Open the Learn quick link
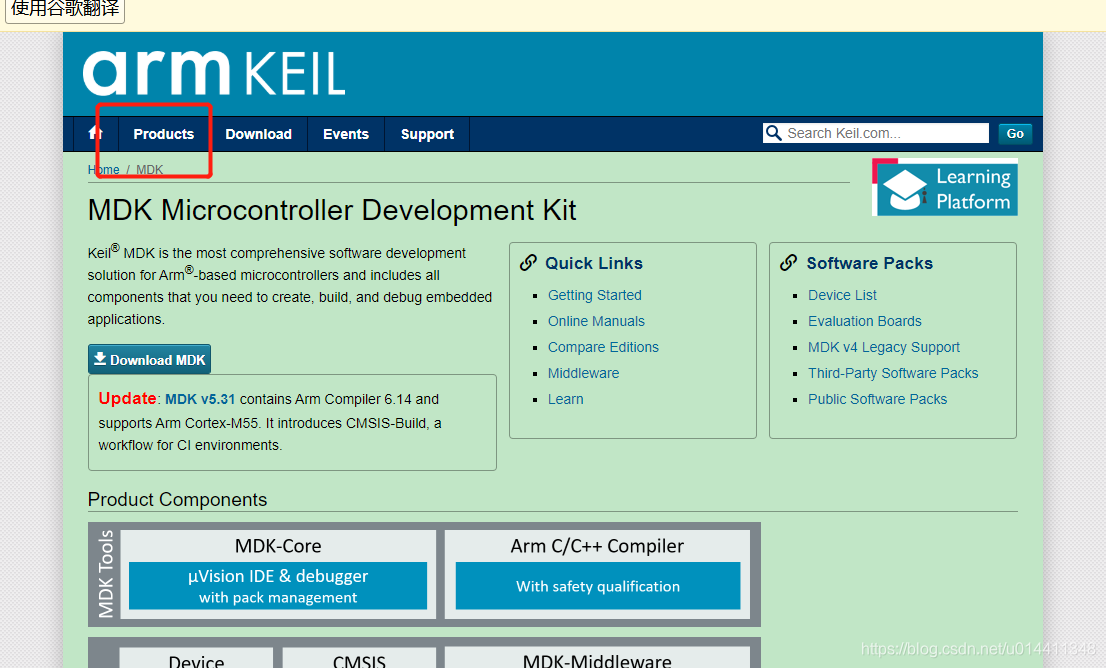This screenshot has height=668, width=1106. click(x=566, y=399)
